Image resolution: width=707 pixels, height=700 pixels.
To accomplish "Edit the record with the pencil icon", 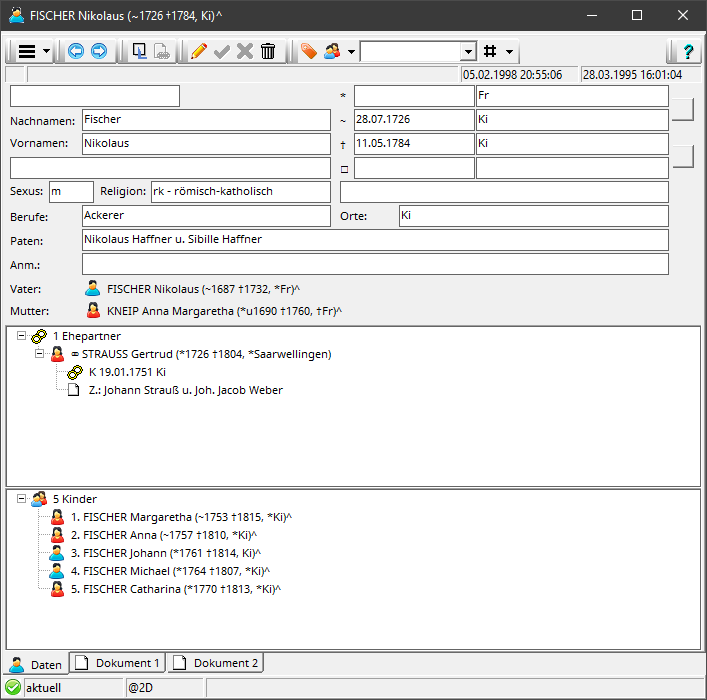I will (x=198, y=51).
